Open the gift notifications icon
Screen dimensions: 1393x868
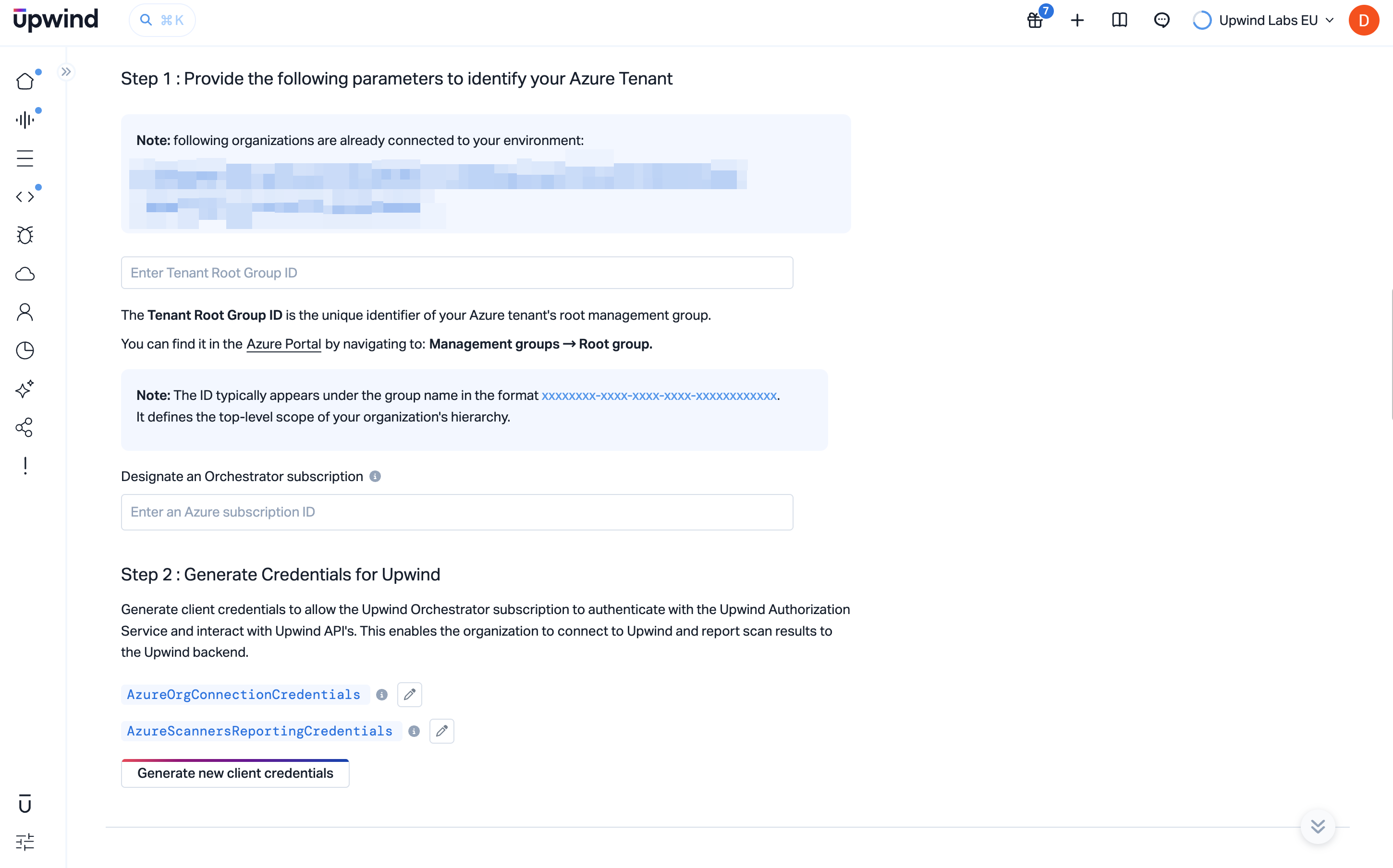click(1035, 21)
